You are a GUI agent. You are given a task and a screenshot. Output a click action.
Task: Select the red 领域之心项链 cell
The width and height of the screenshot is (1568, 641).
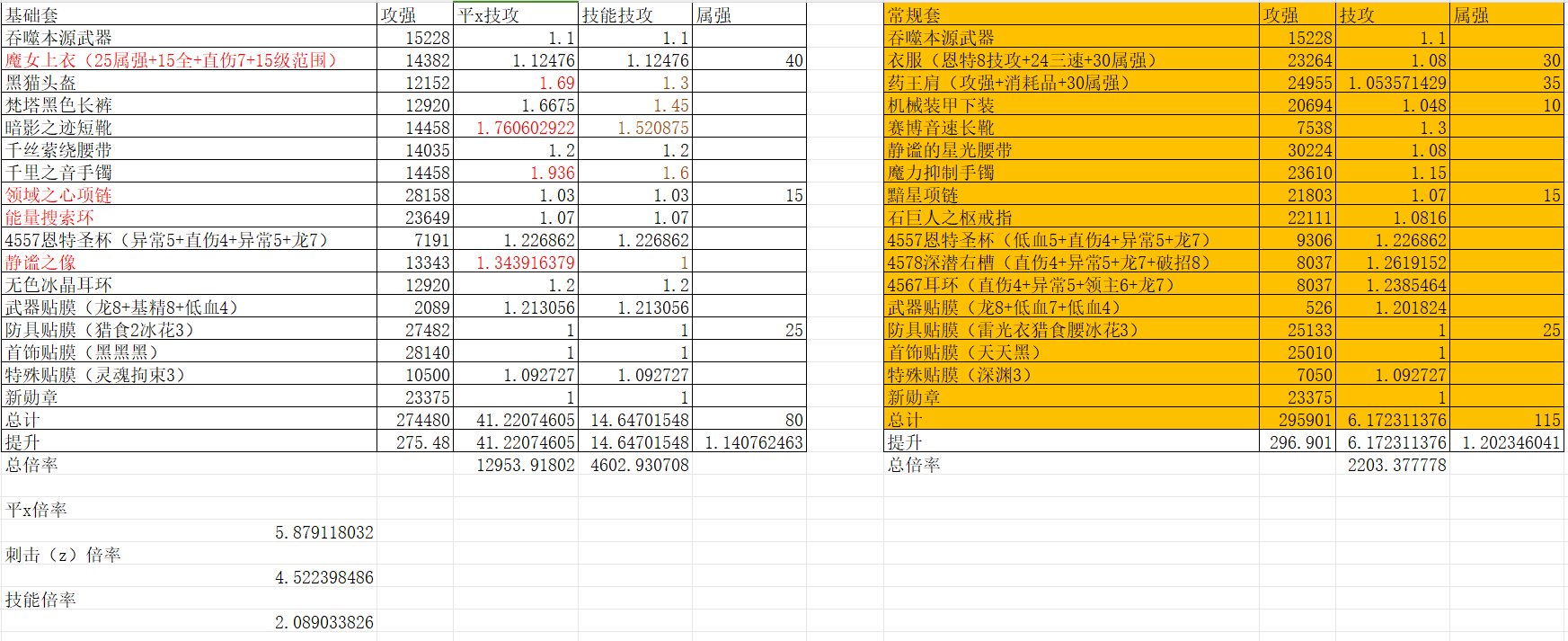(x=190, y=195)
